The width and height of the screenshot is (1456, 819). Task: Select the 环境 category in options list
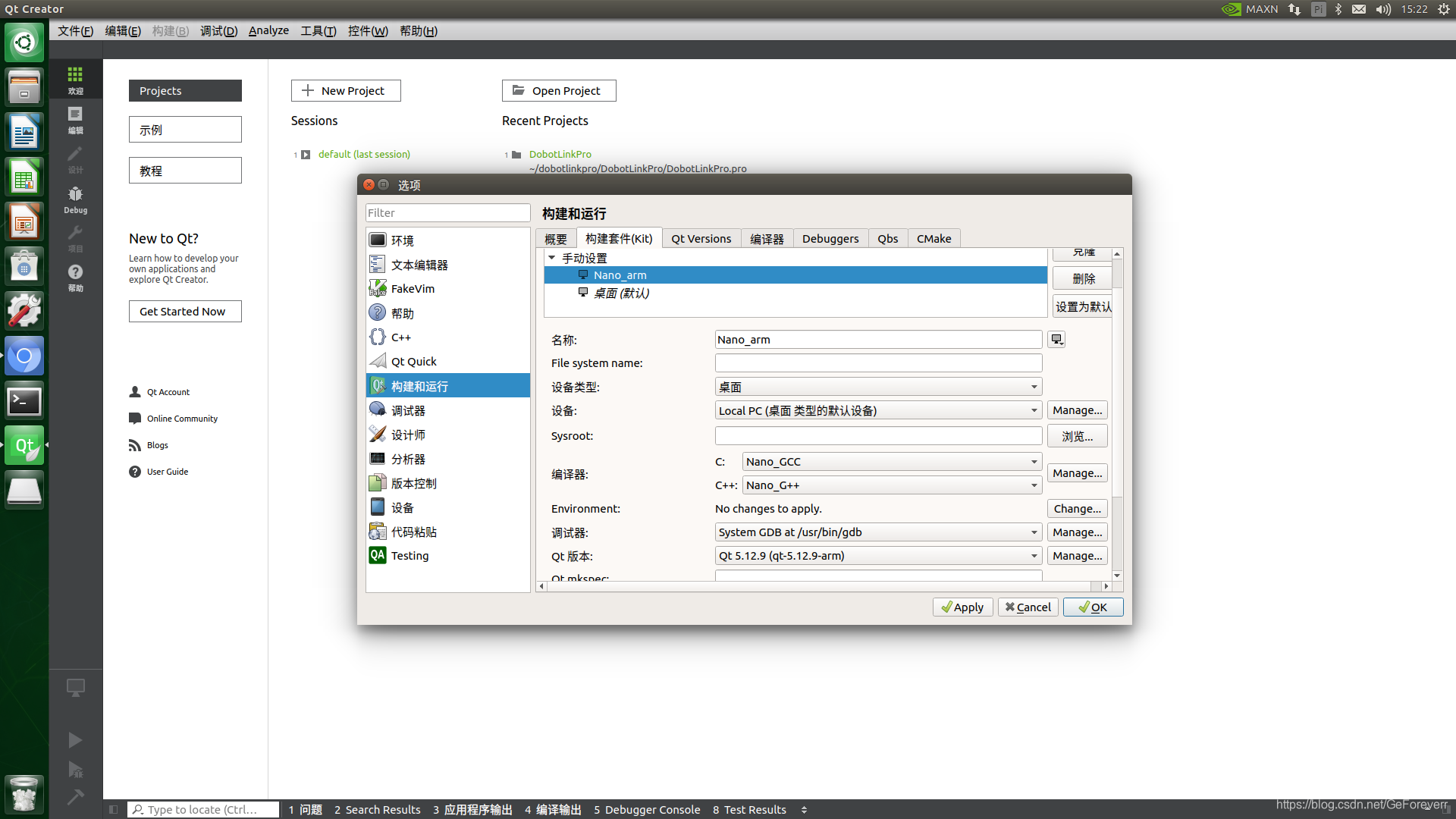click(x=448, y=240)
